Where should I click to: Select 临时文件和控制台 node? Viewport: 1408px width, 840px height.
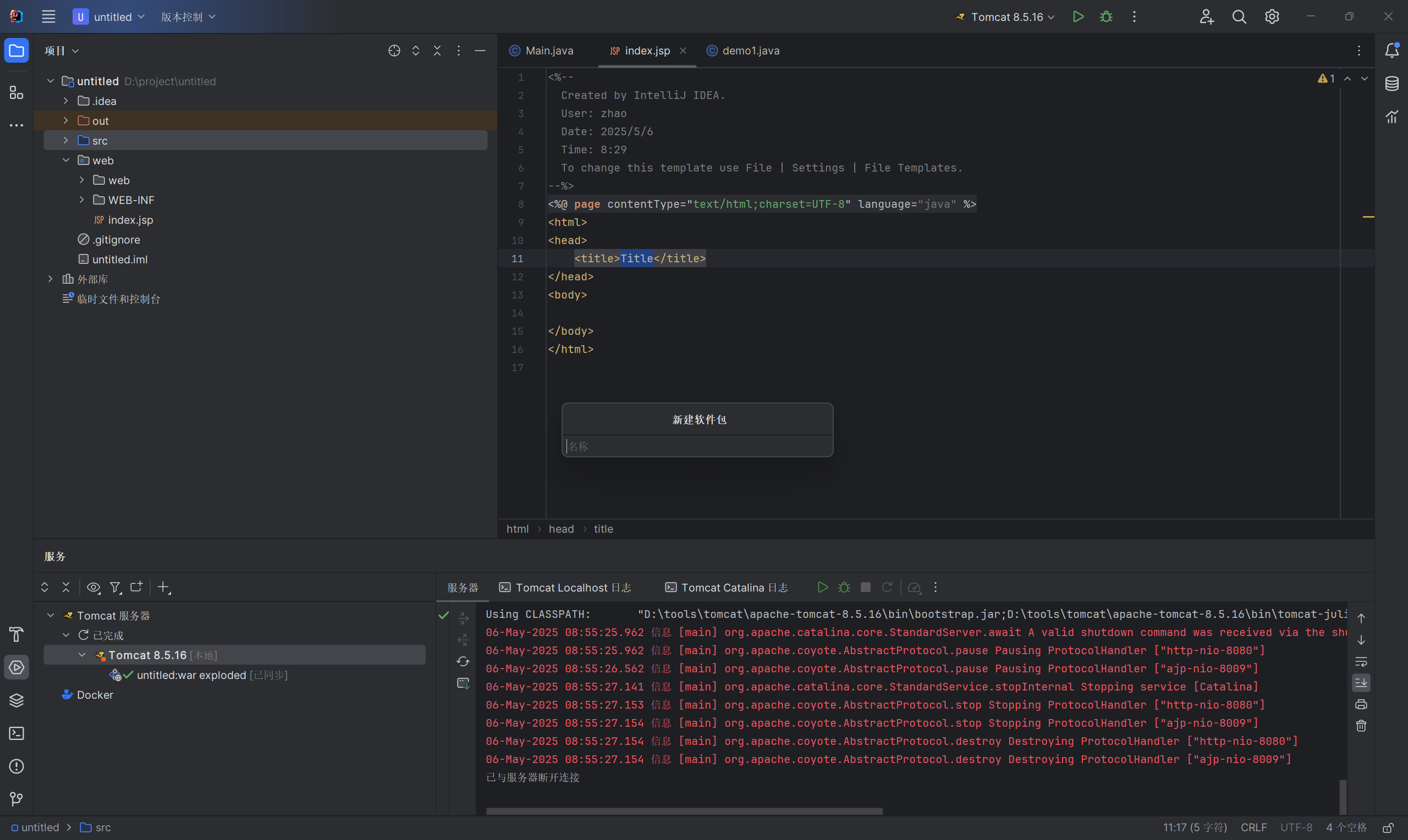pos(111,299)
